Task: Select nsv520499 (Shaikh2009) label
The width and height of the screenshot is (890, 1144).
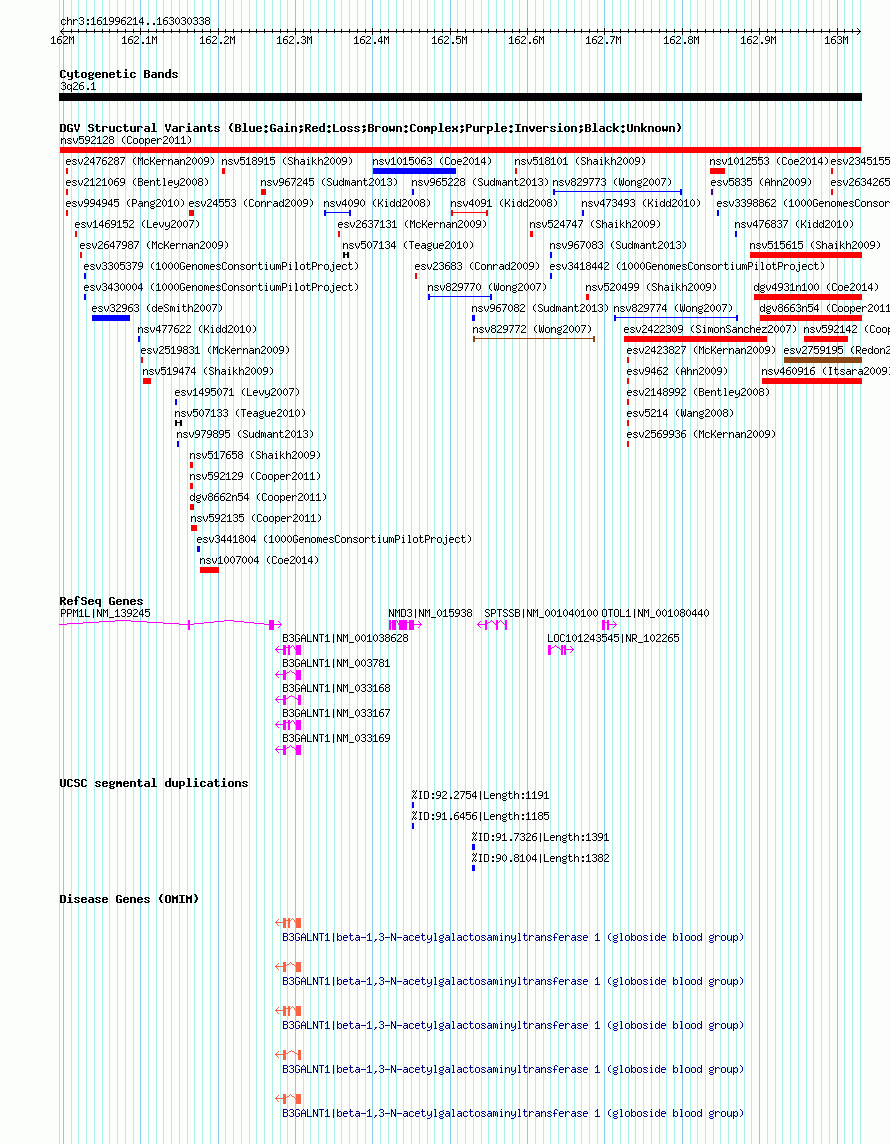Action: pyautogui.click(x=651, y=287)
